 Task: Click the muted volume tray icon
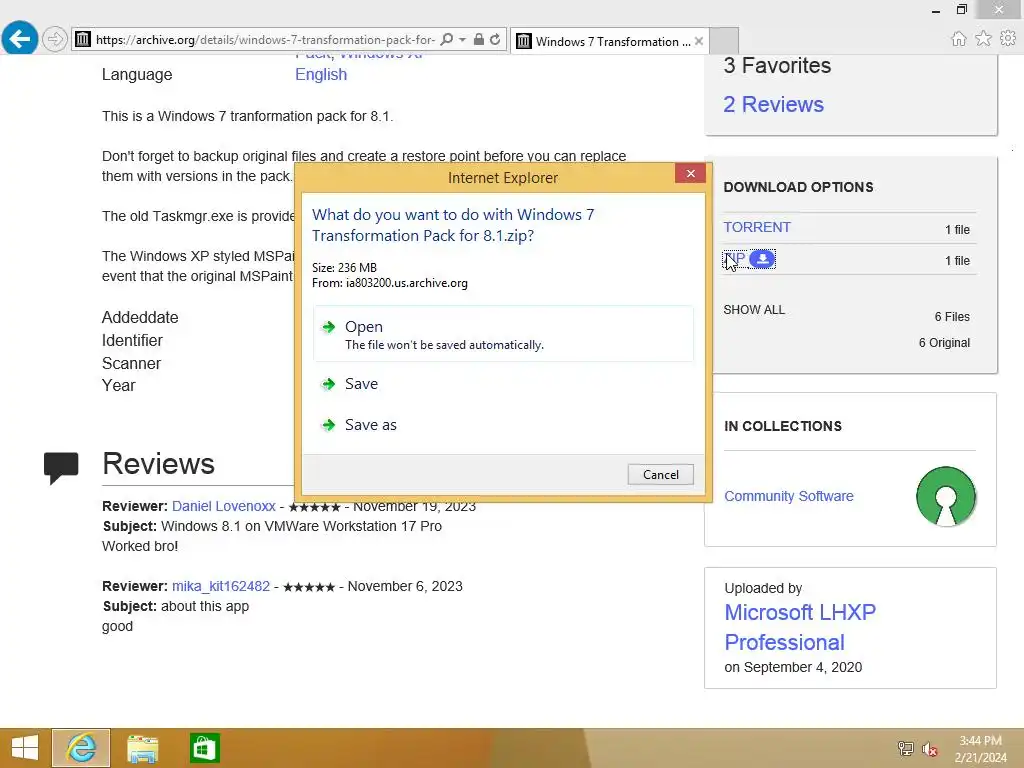(930, 749)
